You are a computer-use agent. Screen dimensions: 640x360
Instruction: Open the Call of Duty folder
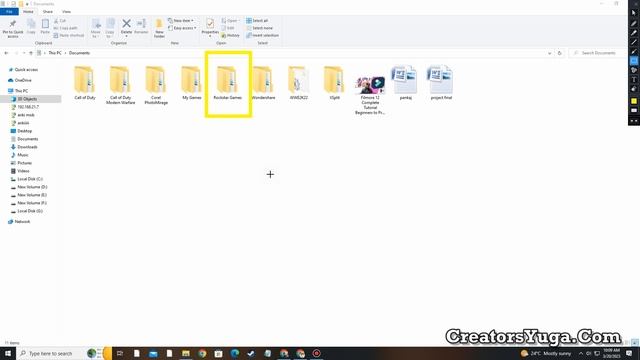click(x=84, y=83)
